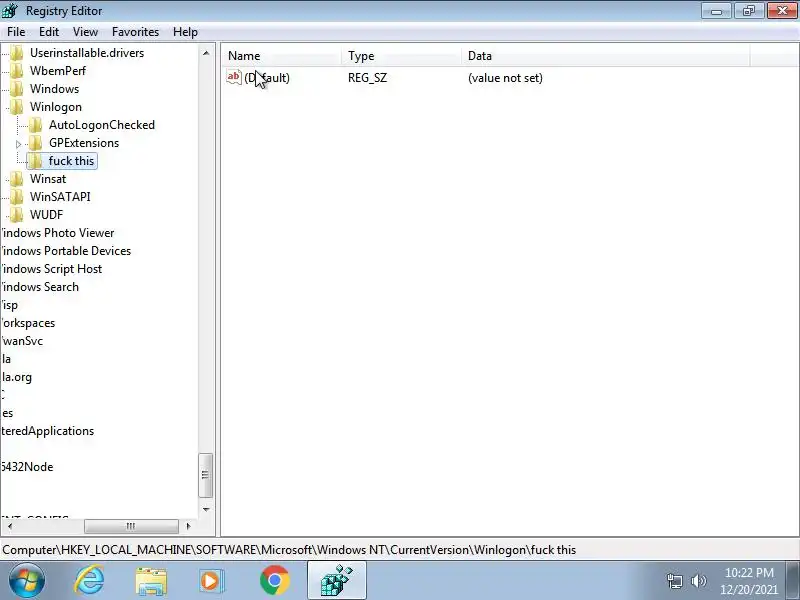Screen dimensions: 800x600
Task: Launch Internet Explorer from taskbar
Action: point(89,581)
